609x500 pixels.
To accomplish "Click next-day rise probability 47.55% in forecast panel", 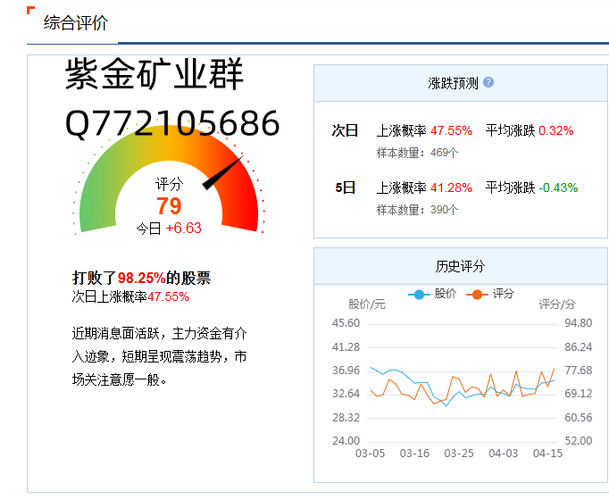I will pos(451,131).
